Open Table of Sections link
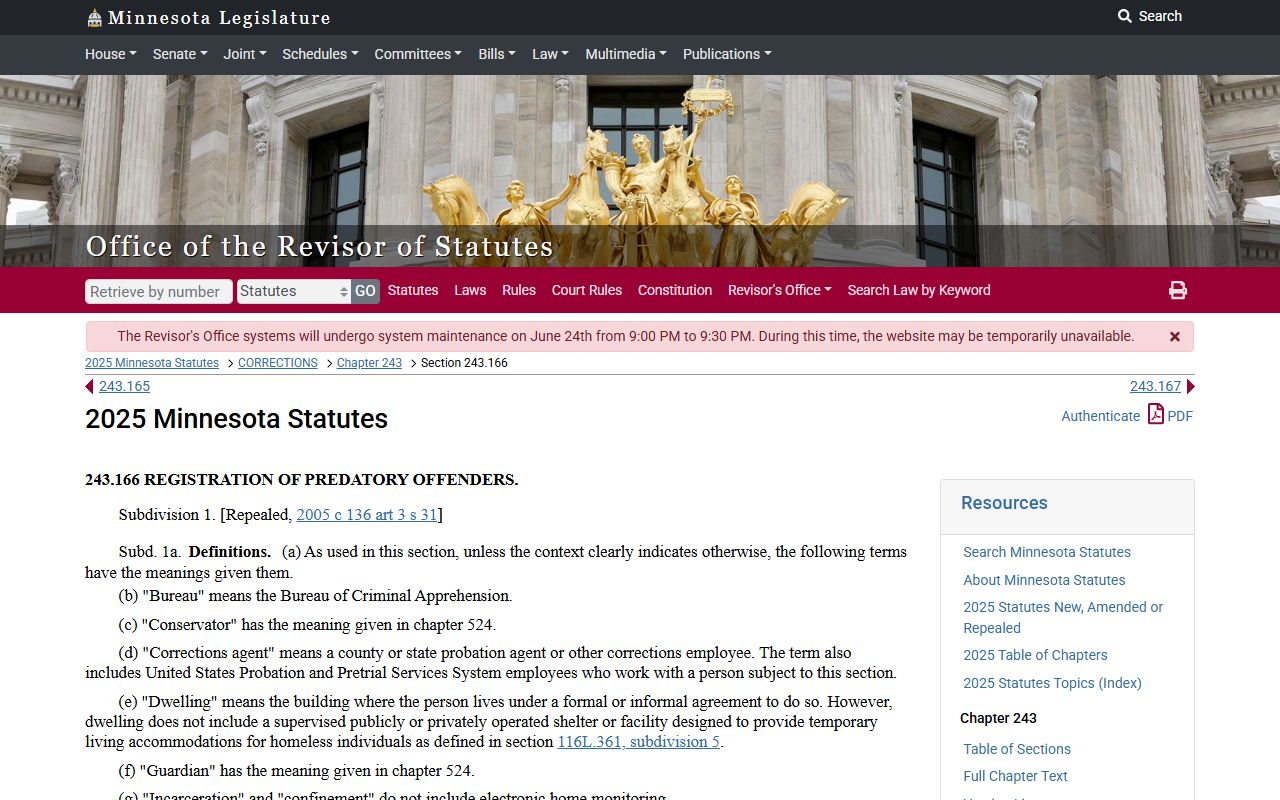The width and height of the screenshot is (1280, 800). point(1017,749)
